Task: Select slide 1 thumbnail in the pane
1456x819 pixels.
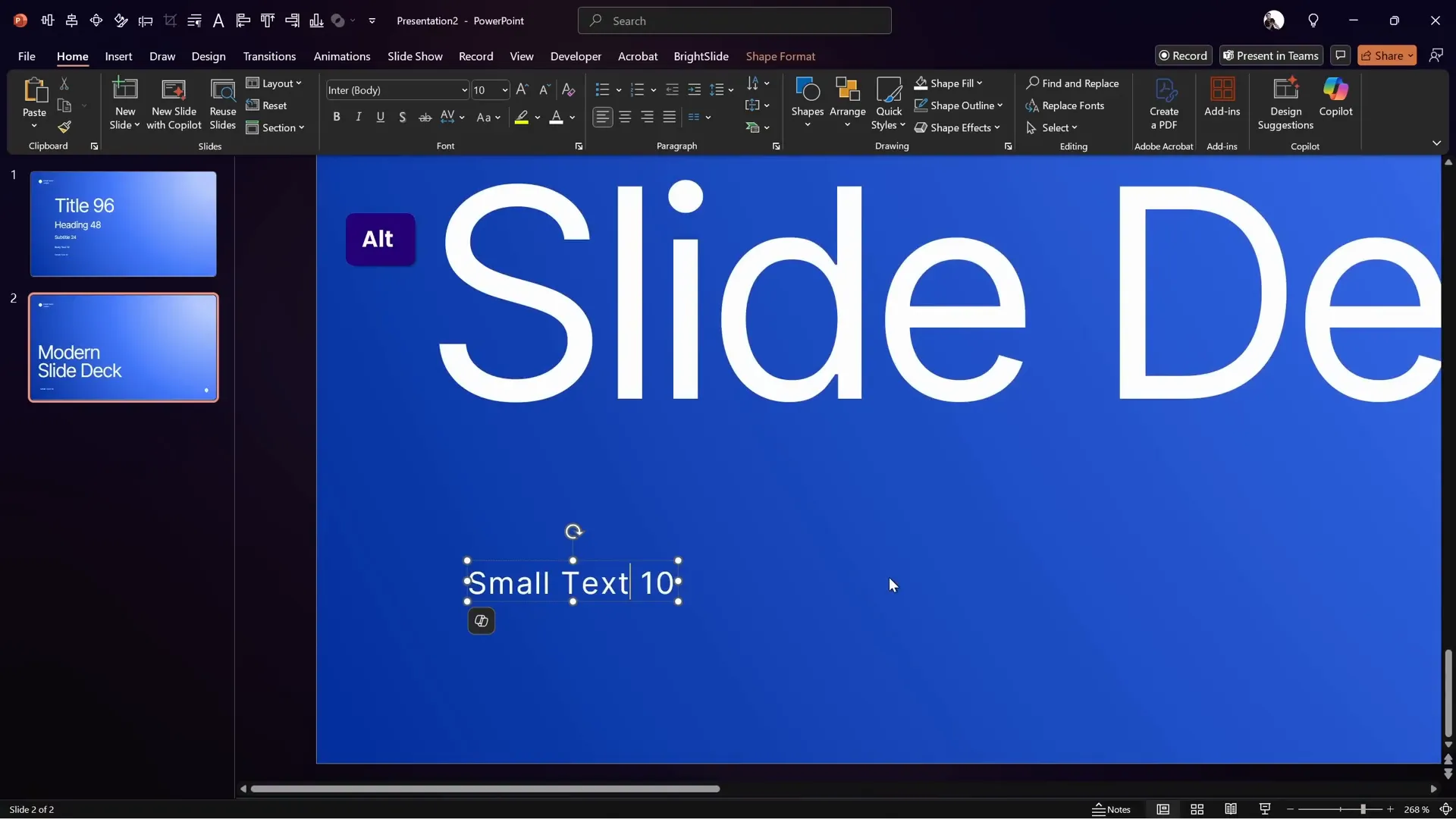Action: (124, 224)
